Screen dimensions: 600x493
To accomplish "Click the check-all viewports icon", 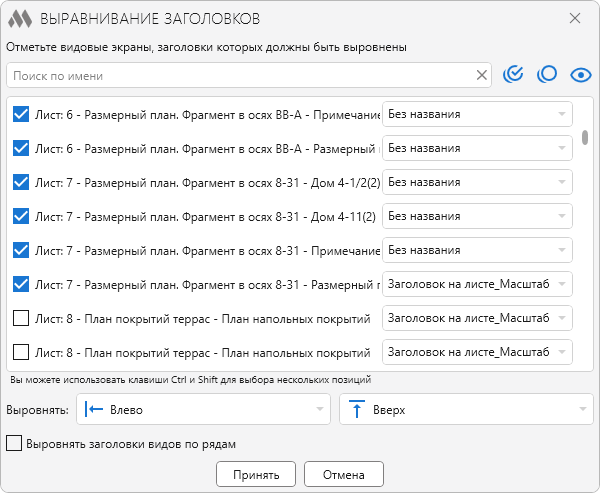I will [513, 74].
